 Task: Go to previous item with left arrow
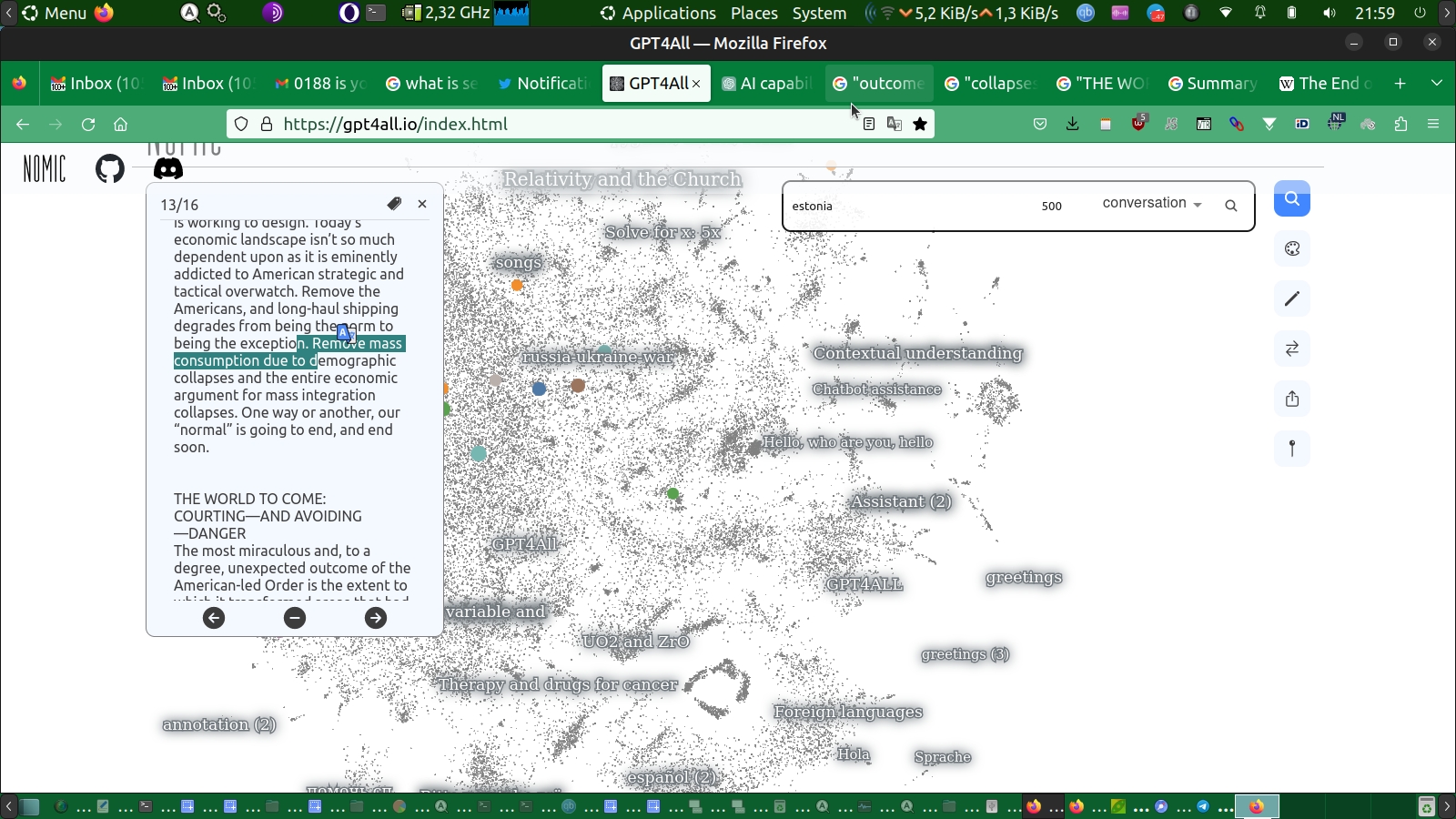click(214, 618)
